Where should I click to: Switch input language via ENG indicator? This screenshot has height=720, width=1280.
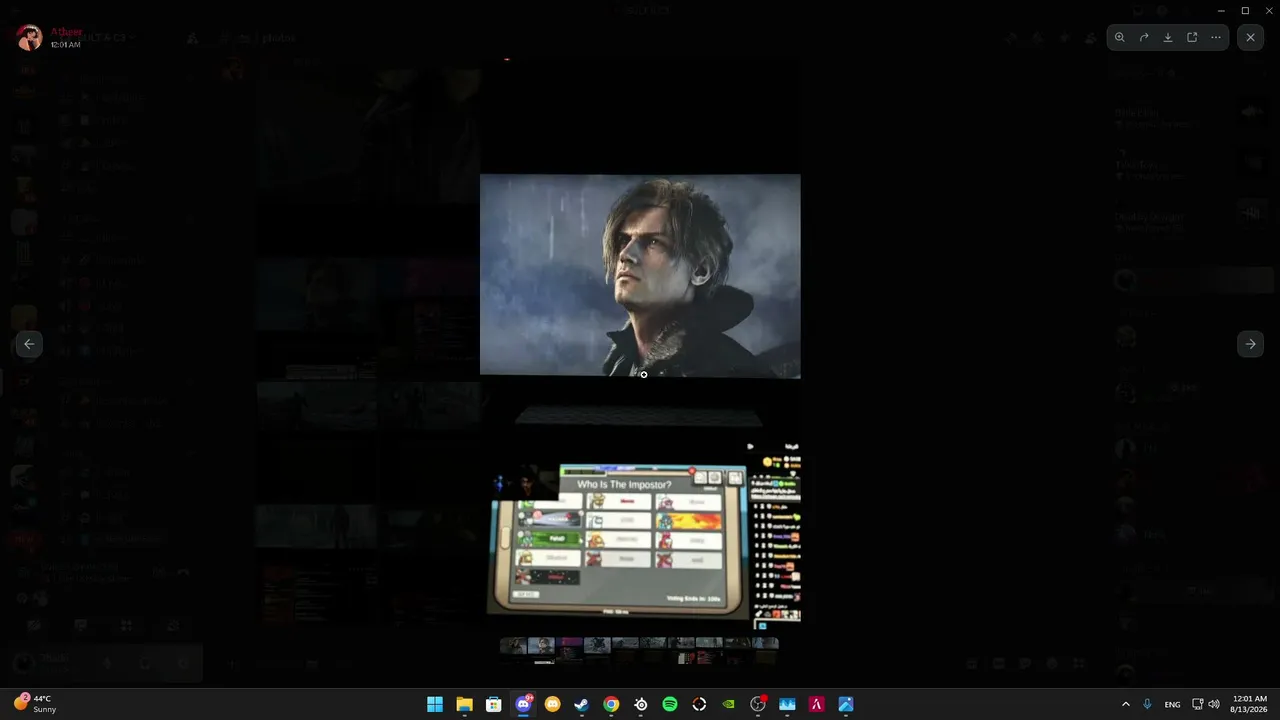[x=1173, y=704]
